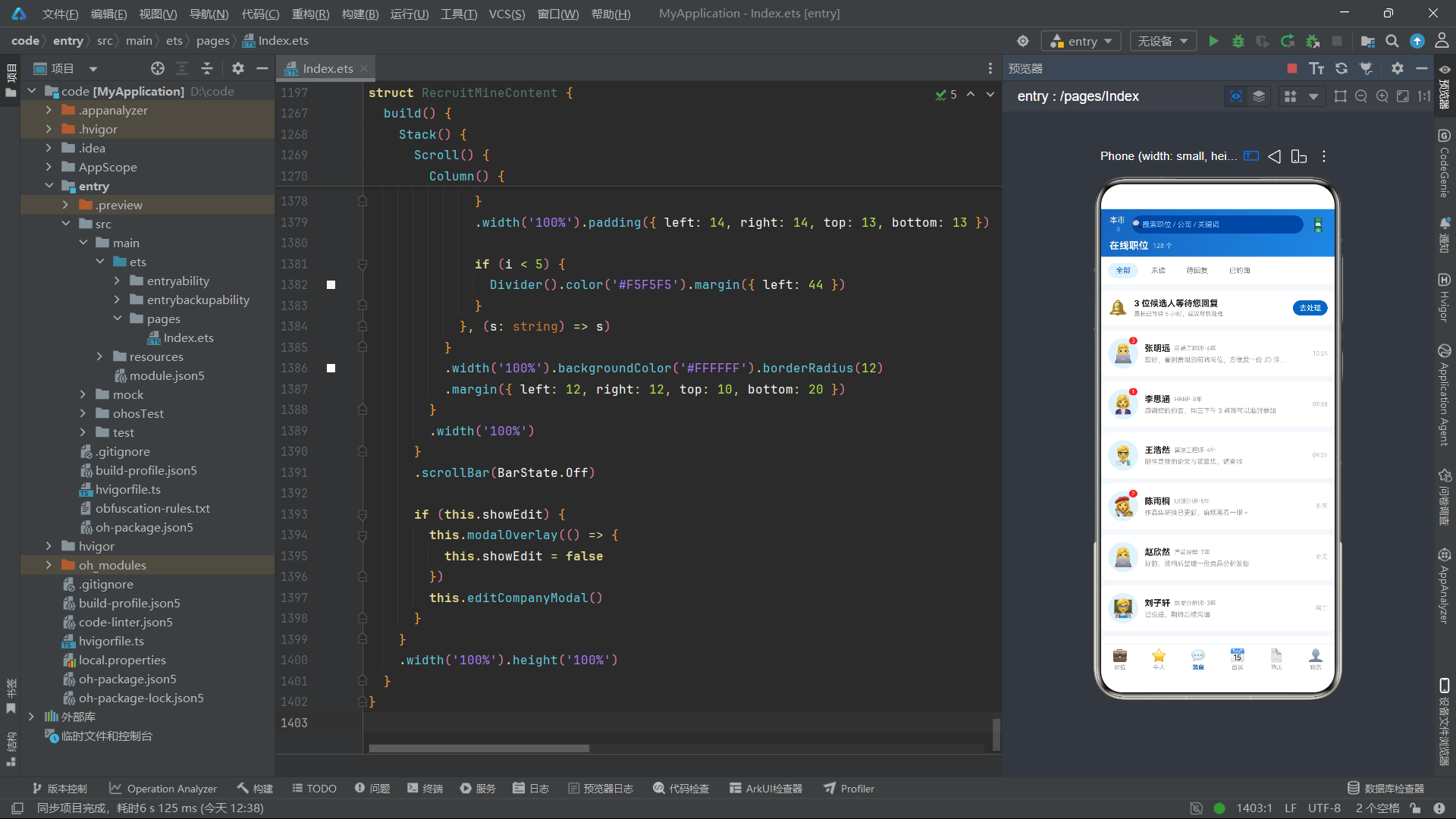Toggle the blue T icon beside the Phone label
This screenshot has height=819, width=1456.
1251,156
